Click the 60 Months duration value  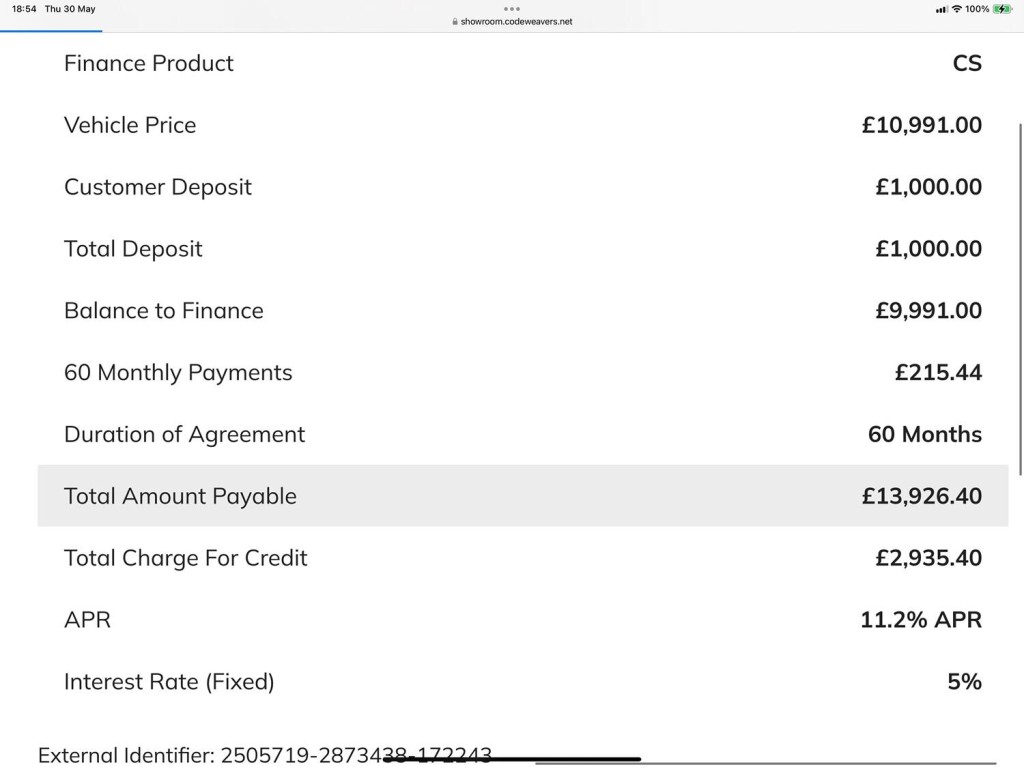(x=924, y=435)
